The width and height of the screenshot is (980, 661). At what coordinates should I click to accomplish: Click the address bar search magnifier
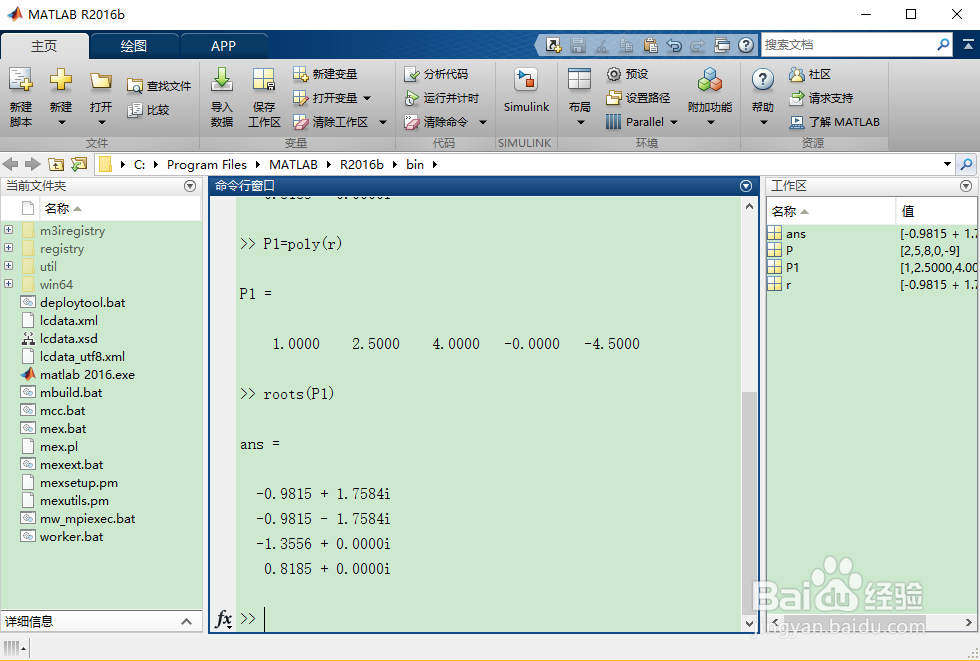pyautogui.click(x=966, y=165)
